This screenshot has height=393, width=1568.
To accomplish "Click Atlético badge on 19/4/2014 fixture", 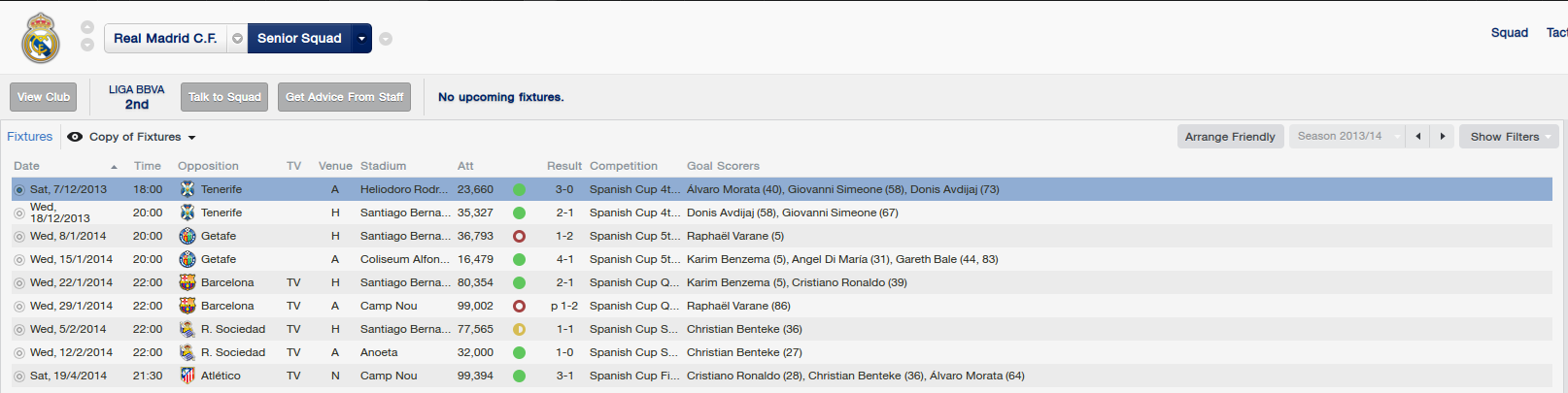I will tap(187, 376).
